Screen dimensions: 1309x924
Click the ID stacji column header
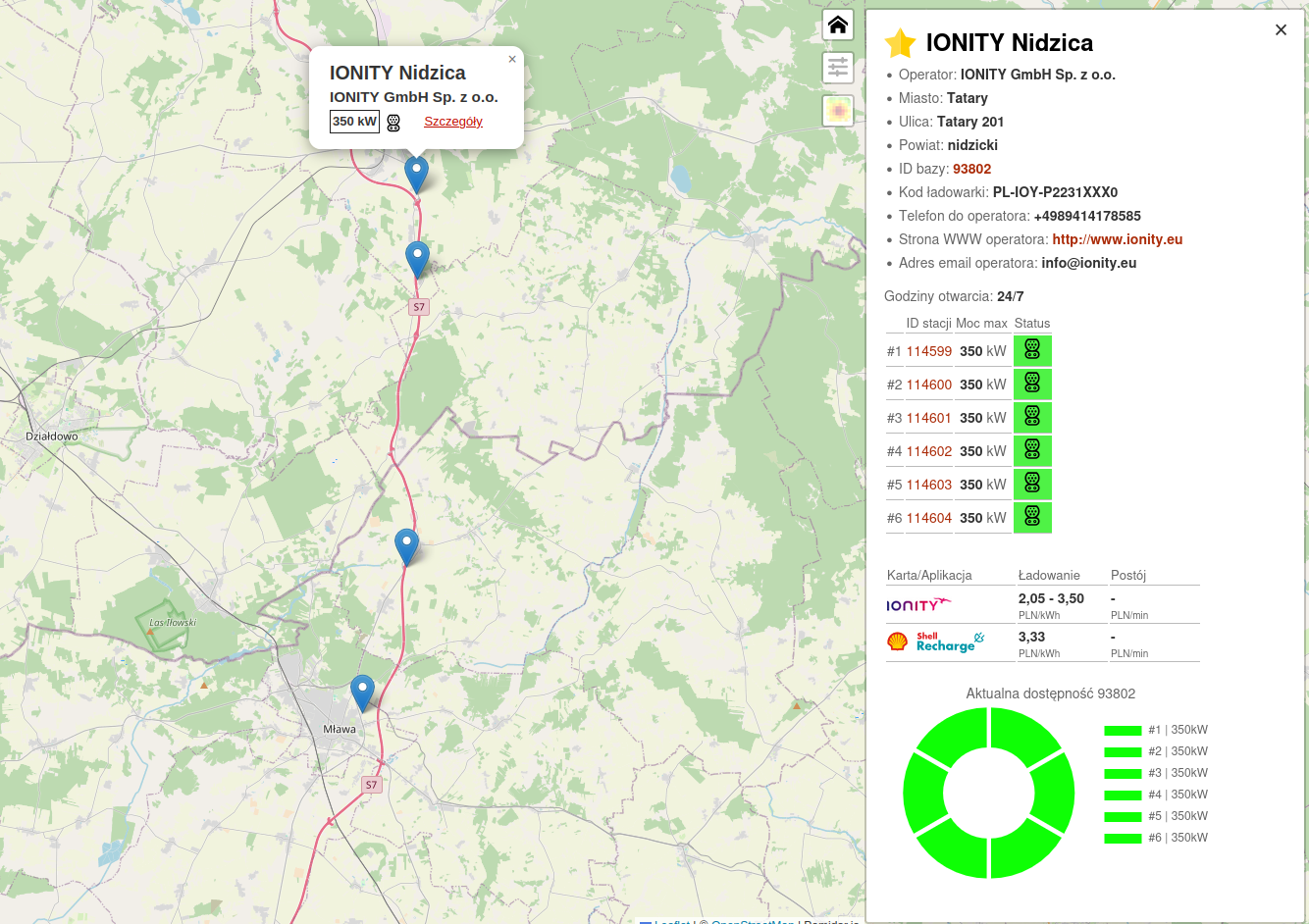click(928, 323)
